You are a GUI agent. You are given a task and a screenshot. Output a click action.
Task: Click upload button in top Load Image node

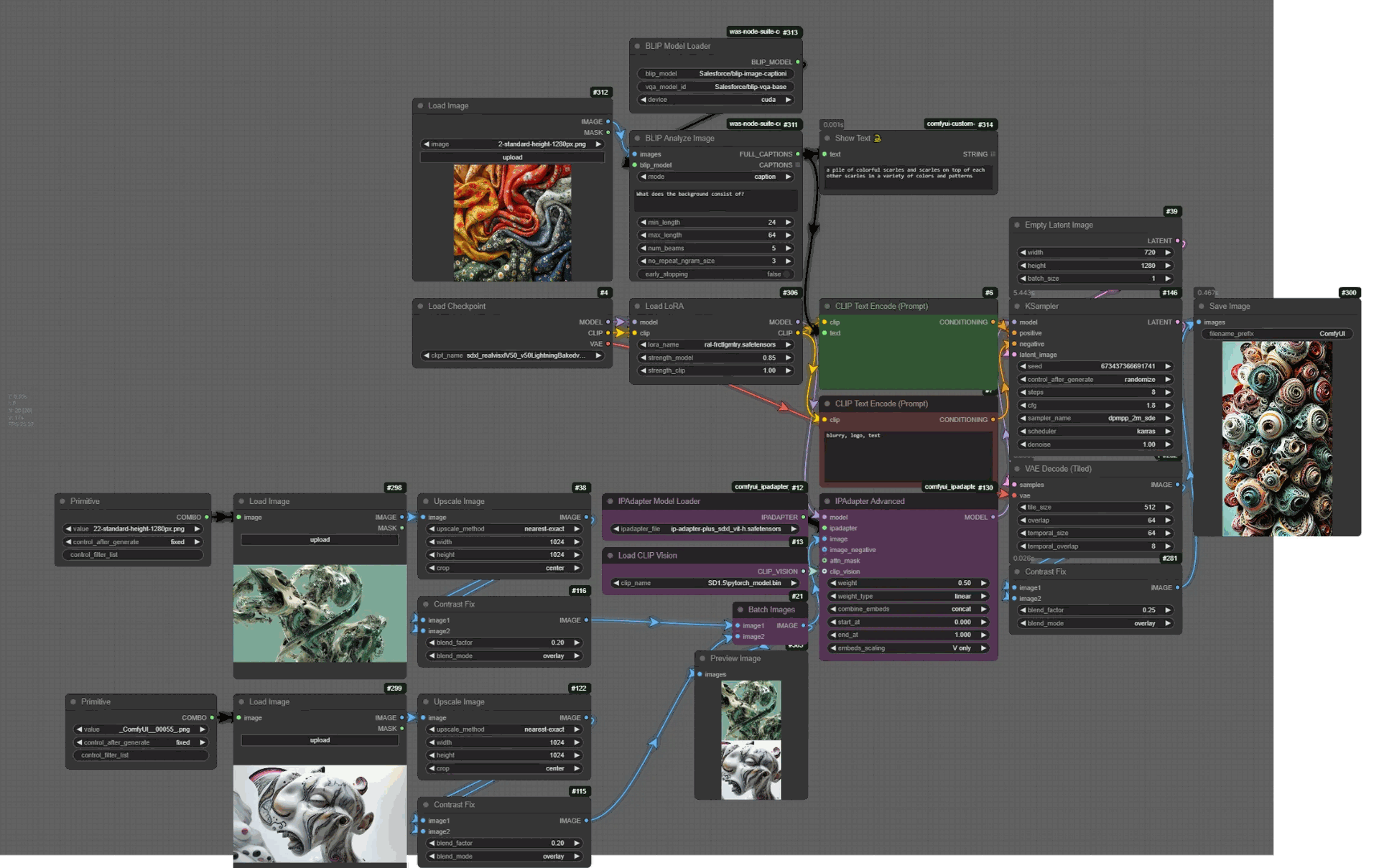pyautogui.click(x=512, y=158)
